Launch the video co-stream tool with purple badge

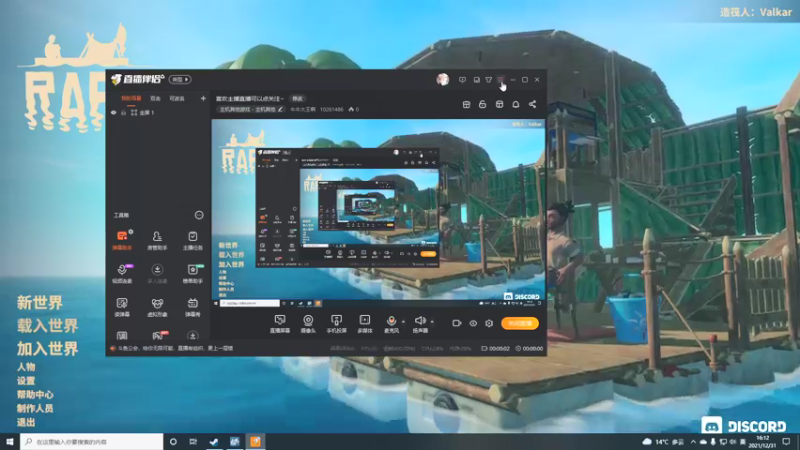point(122,273)
